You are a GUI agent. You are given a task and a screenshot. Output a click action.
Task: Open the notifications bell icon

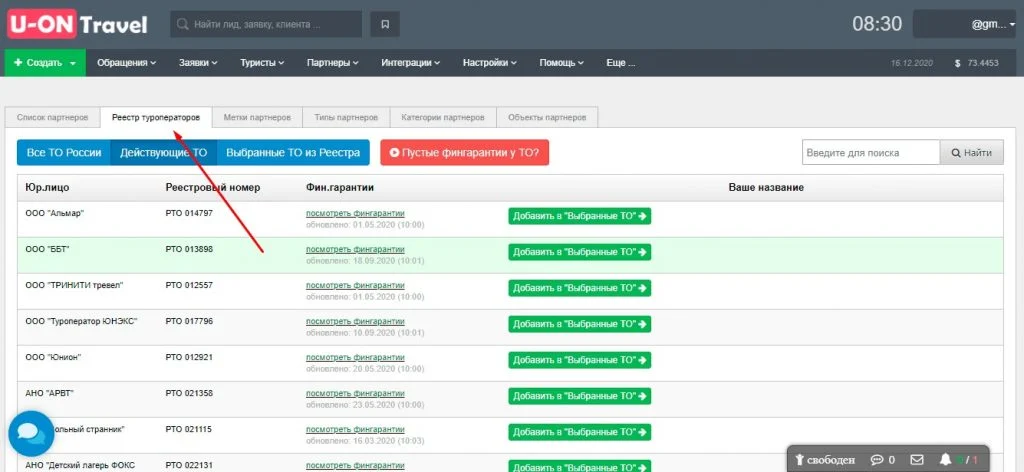945,460
